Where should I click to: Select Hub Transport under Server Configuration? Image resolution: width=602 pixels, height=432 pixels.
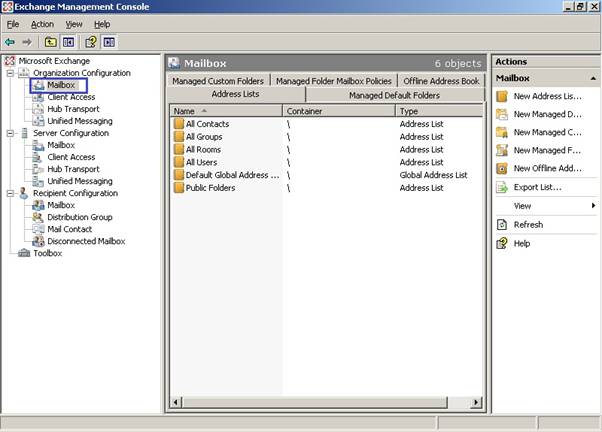click(73, 169)
